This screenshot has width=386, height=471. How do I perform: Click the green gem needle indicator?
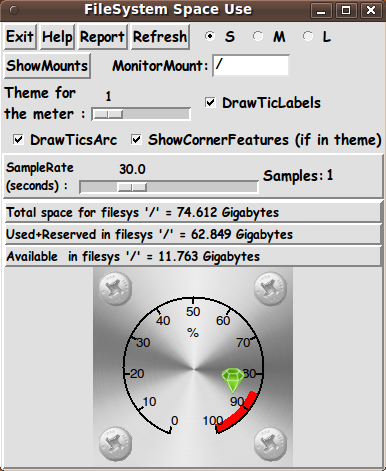coord(233,380)
